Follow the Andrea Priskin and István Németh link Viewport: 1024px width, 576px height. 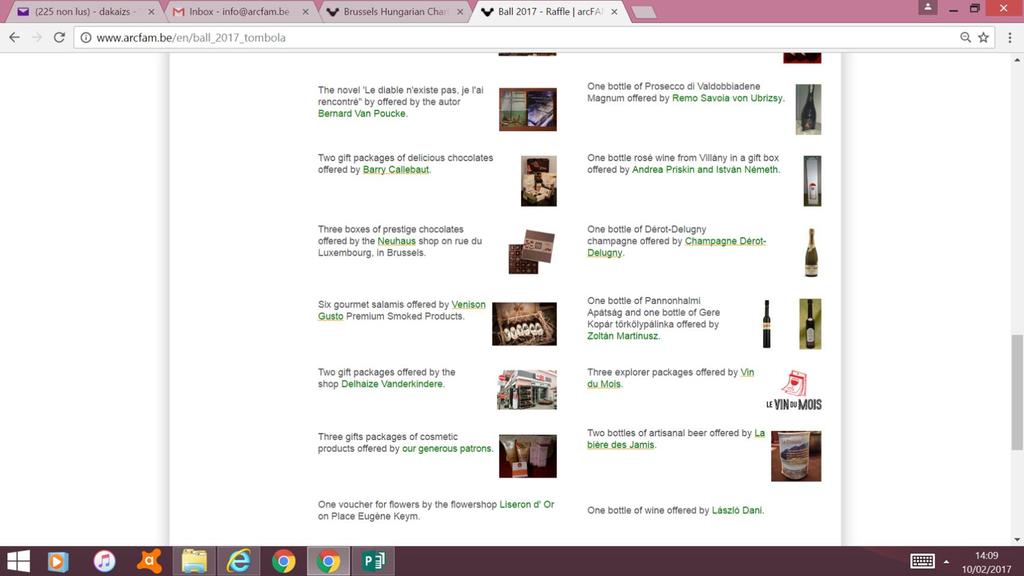coord(705,170)
